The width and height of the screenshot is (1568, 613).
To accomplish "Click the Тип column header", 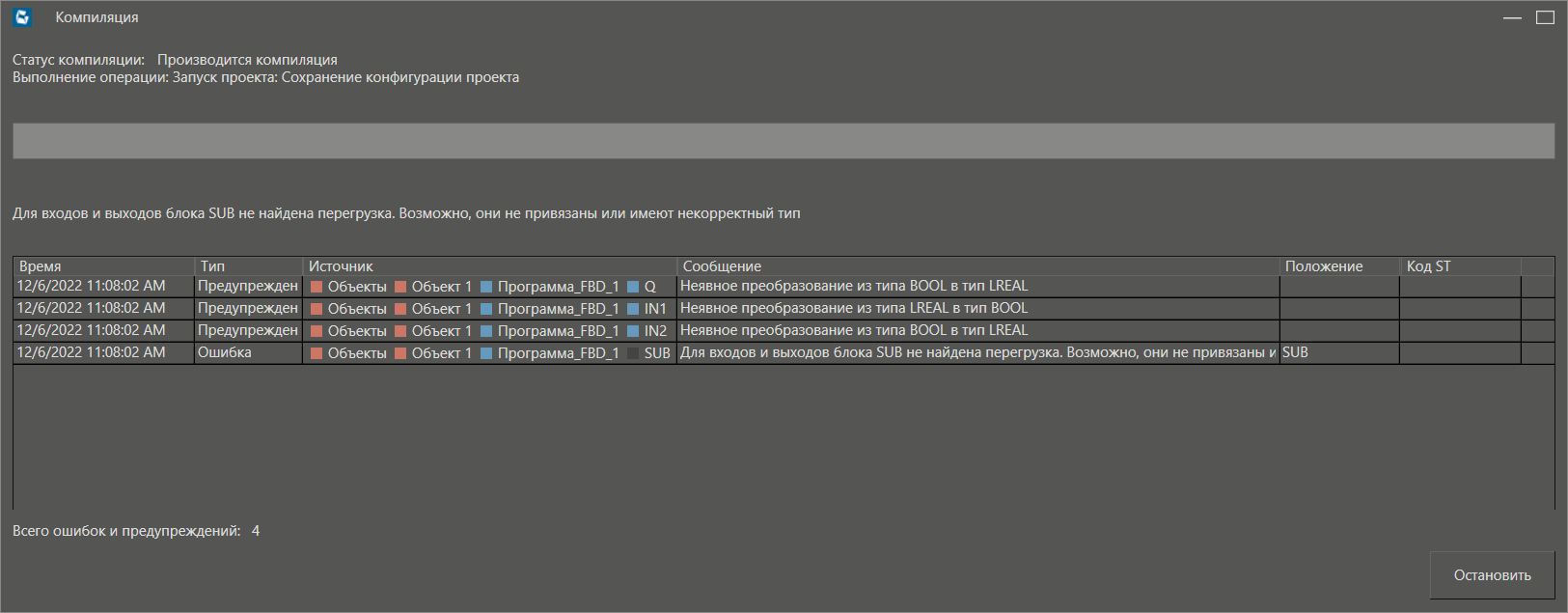I will (249, 266).
